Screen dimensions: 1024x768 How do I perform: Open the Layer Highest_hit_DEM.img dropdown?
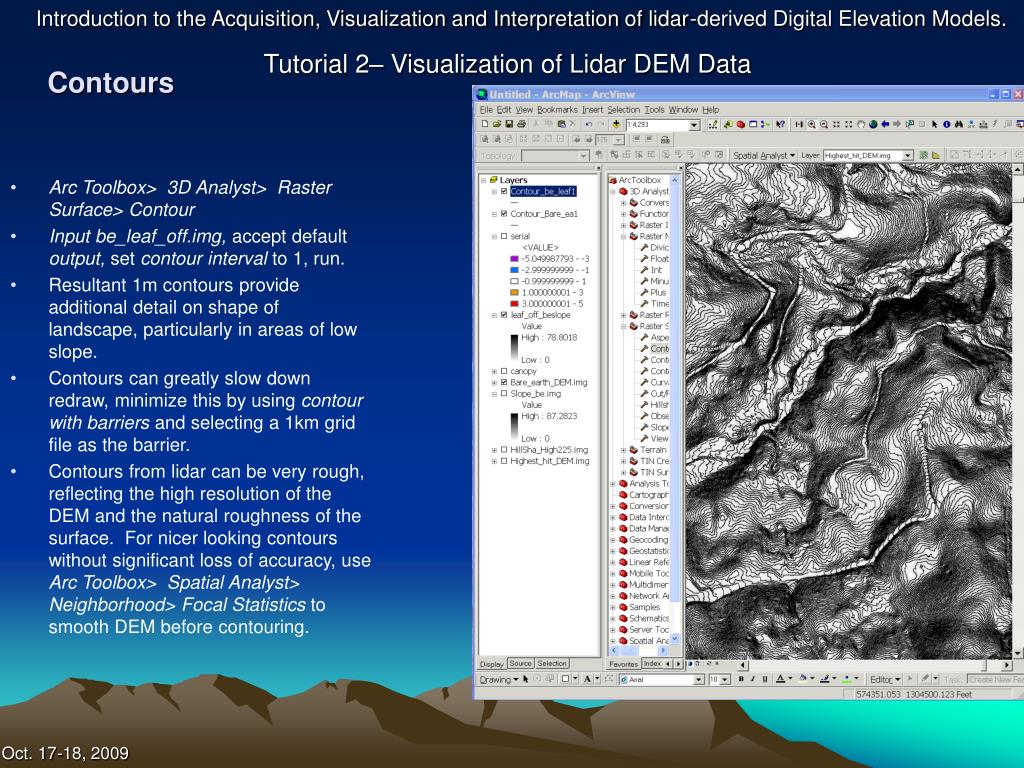pos(908,155)
